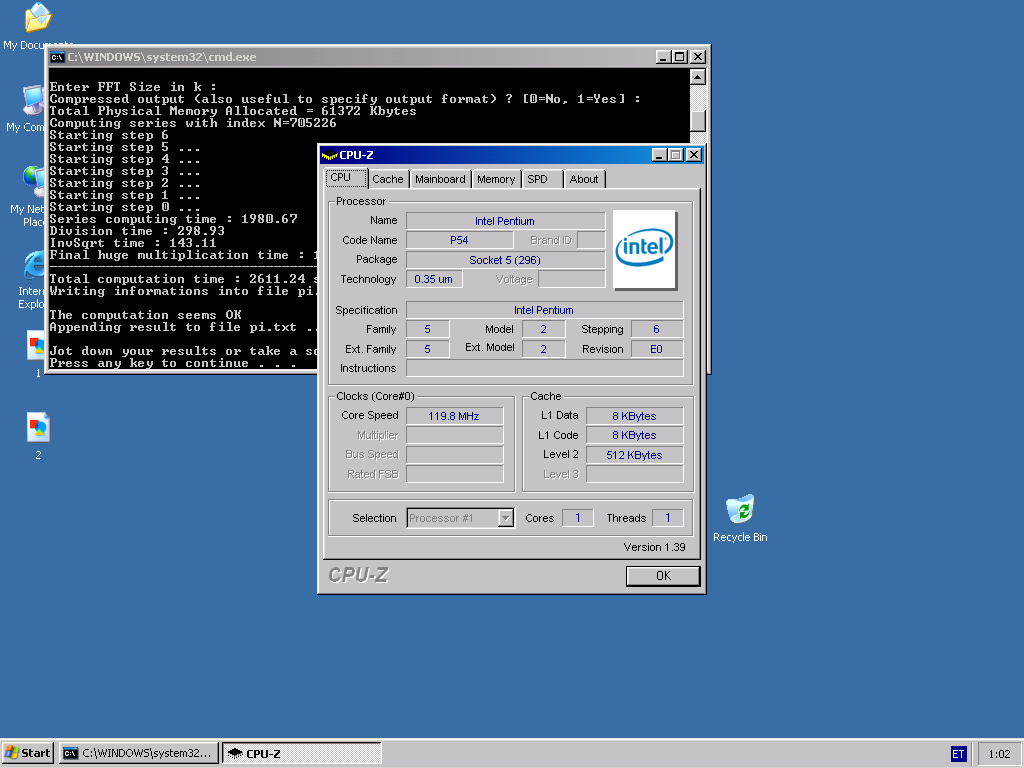This screenshot has height=768, width=1024.
Task: Click the L1 Data value 8 KBytes
Action: click(635, 416)
